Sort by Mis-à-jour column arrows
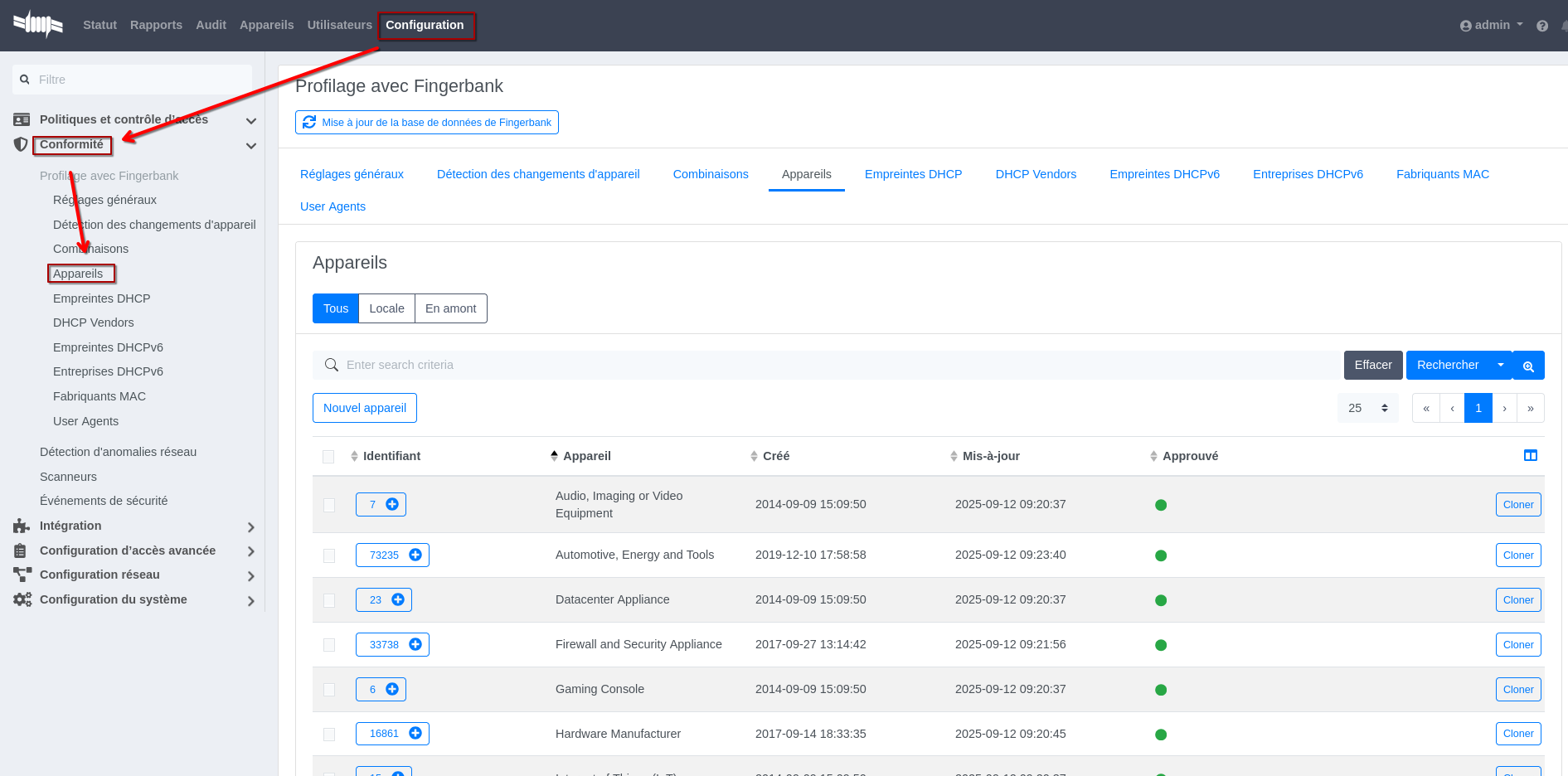This screenshot has width=1568, height=776. (954, 456)
